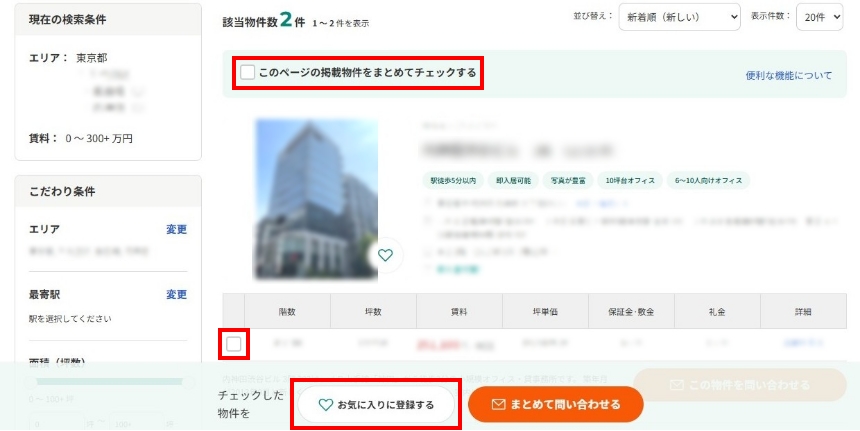860x431 pixels.
Task: Click the heart icon on the building photo
Action: pos(385,255)
